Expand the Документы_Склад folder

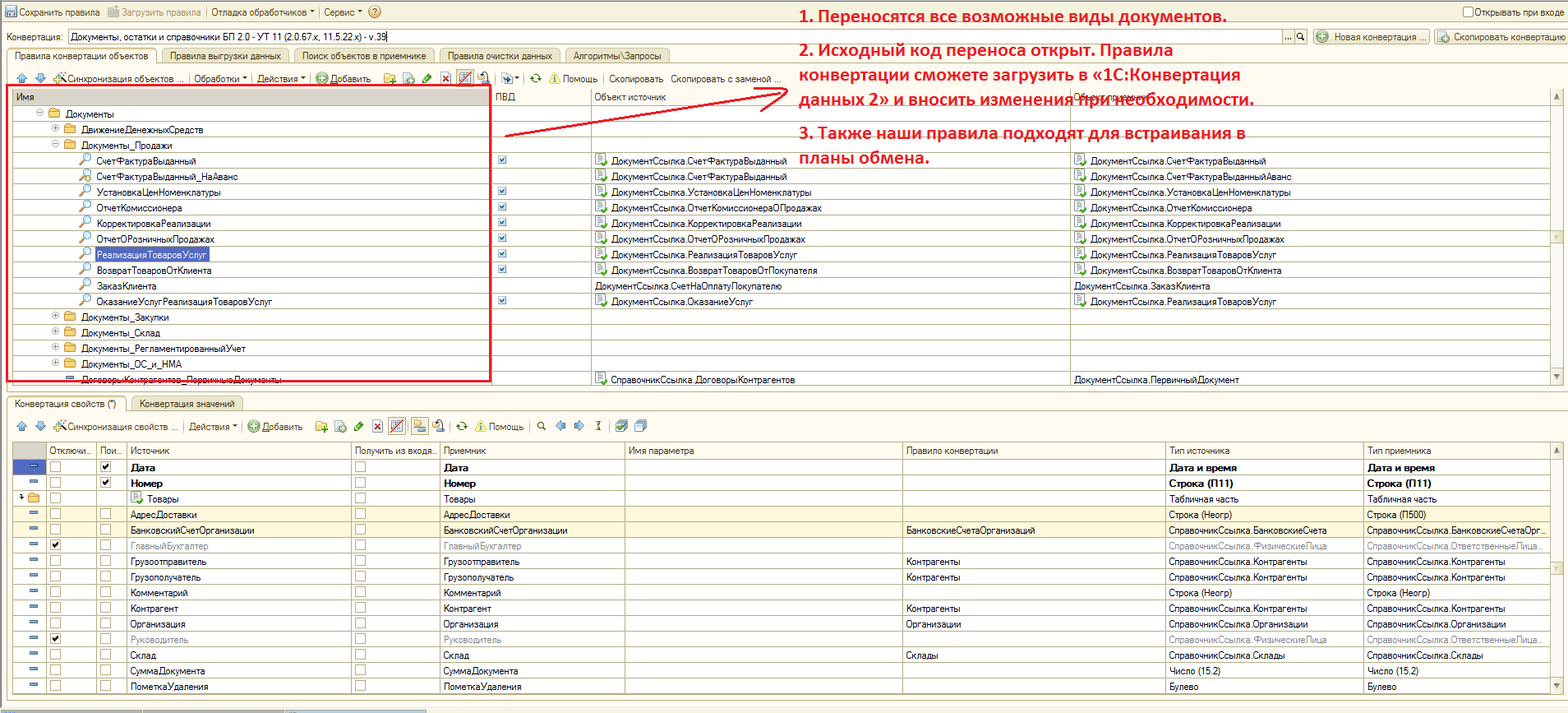click(x=55, y=331)
